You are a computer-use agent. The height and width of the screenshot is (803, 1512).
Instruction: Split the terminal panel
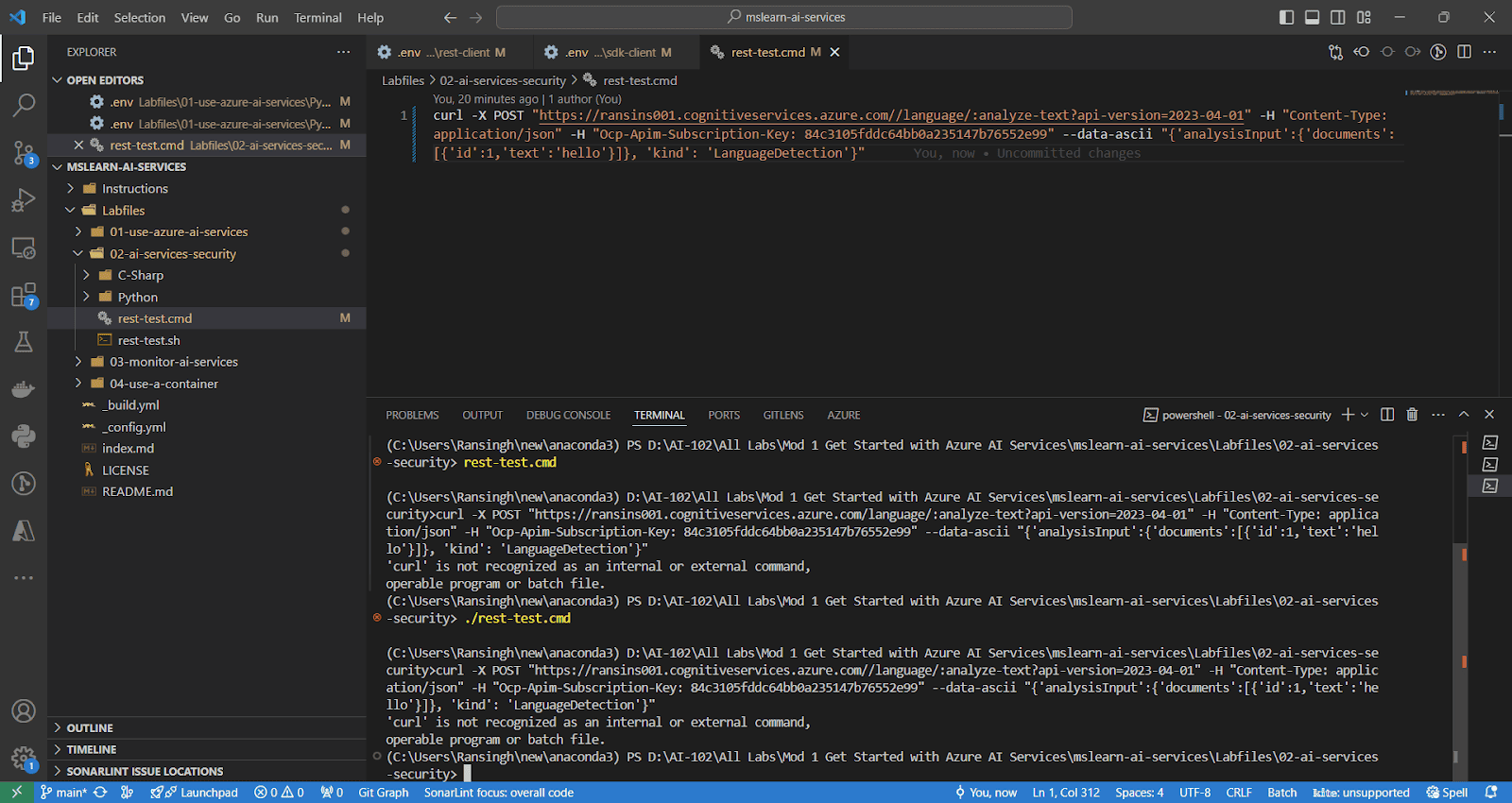[x=1387, y=415]
